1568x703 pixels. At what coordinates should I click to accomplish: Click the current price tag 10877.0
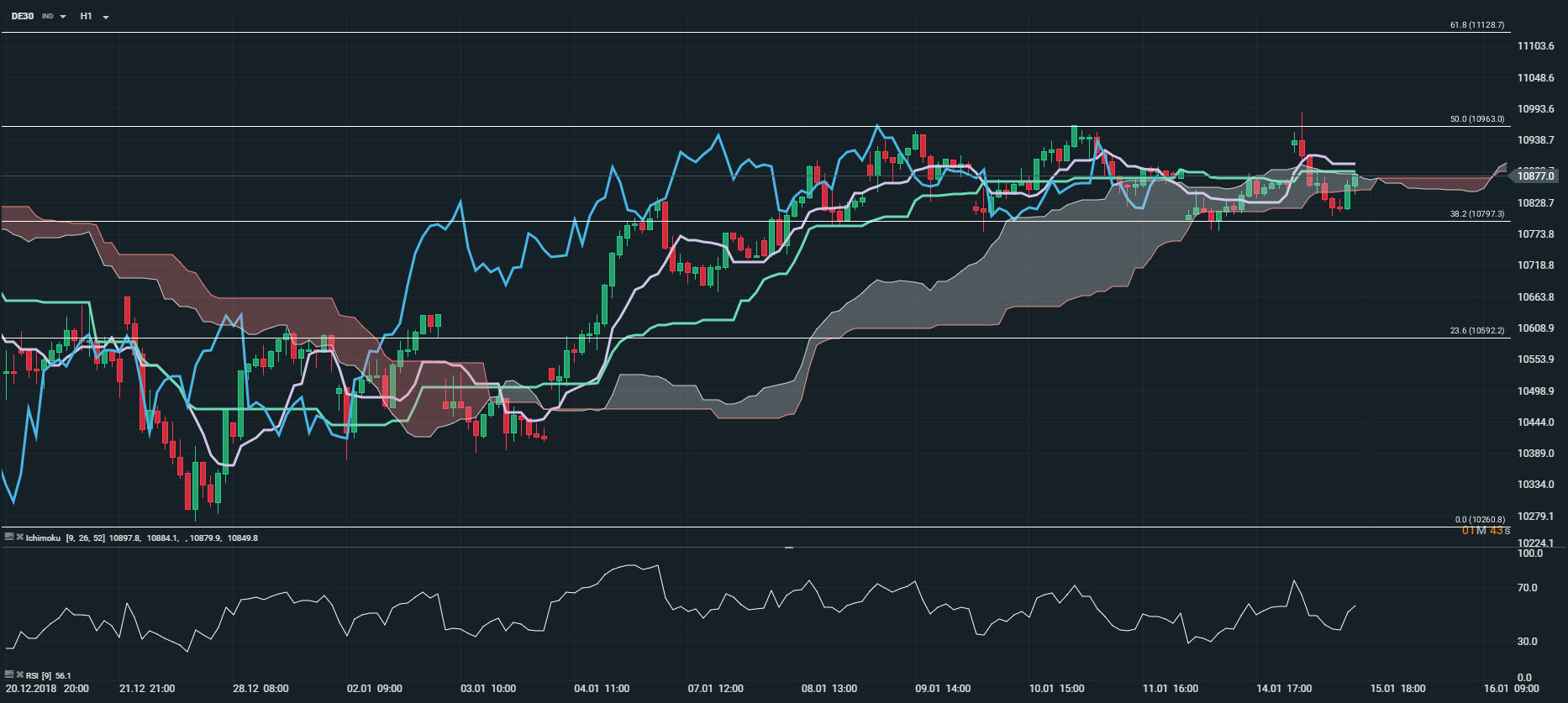1537,176
